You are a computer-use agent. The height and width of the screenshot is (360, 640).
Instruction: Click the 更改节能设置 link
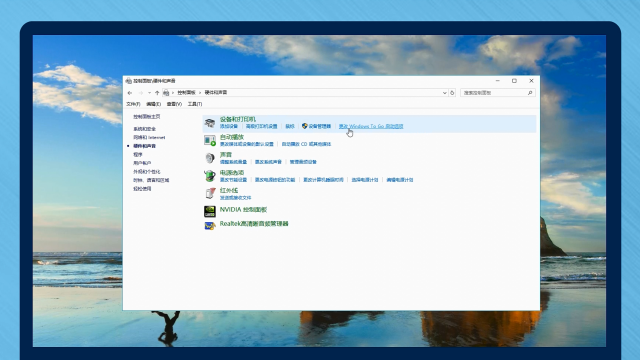tap(233, 180)
